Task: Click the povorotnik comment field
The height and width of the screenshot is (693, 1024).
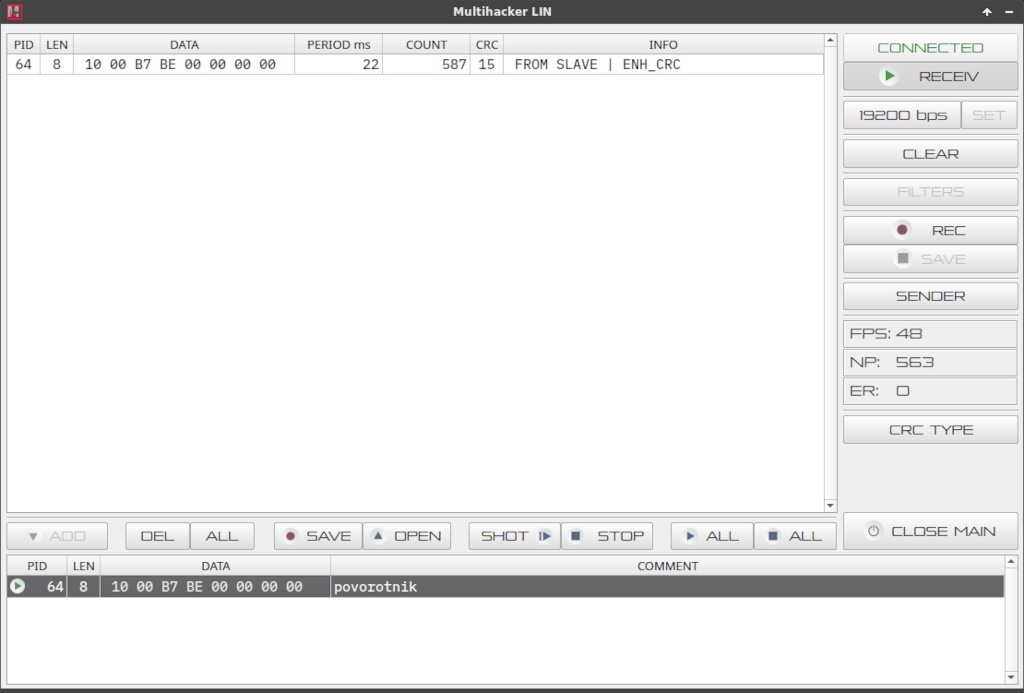Action: [x=665, y=587]
